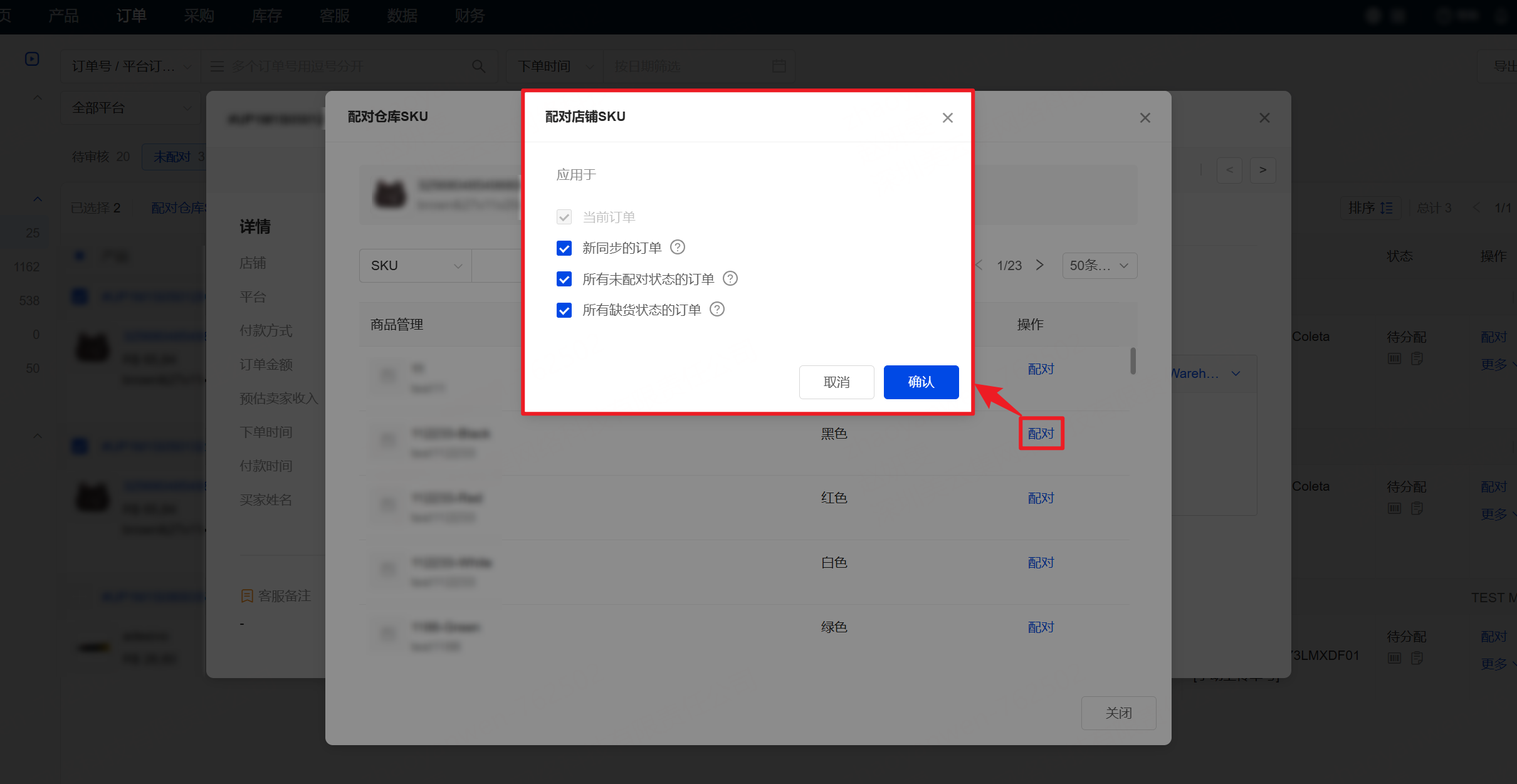
Task: Open the 50条 page size dropdown
Action: pyautogui.click(x=1099, y=266)
